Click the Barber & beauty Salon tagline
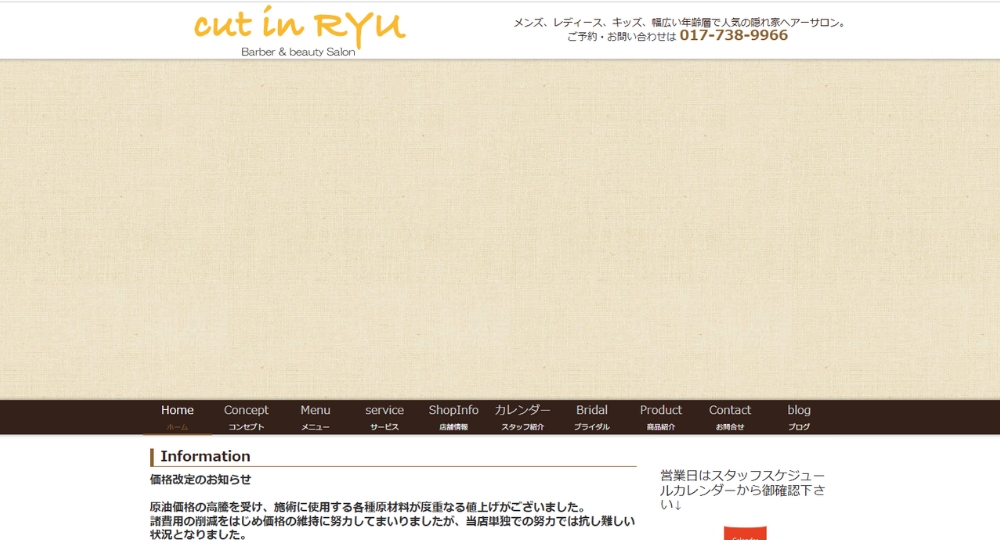Screen dimensions: 1000x540 pyautogui.click(x=298, y=52)
